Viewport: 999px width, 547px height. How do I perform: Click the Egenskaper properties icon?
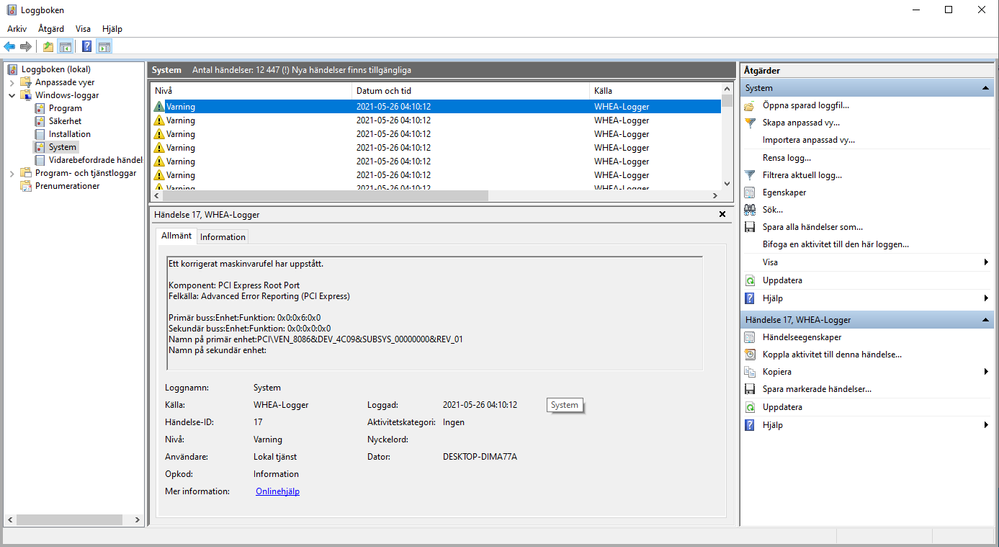pos(750,192)
